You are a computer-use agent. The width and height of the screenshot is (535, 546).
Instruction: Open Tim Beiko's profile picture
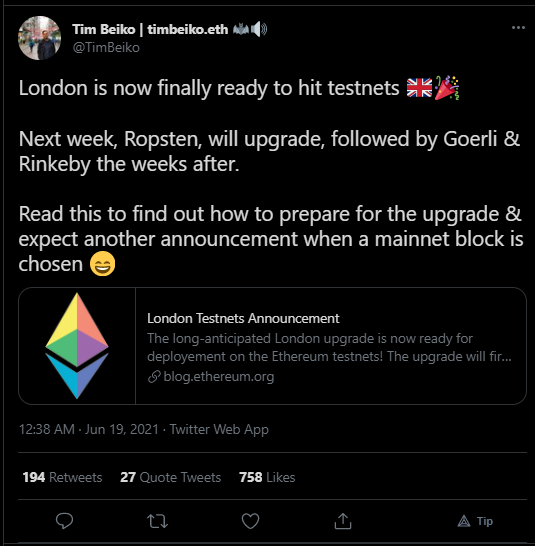(x=39, y=38)
